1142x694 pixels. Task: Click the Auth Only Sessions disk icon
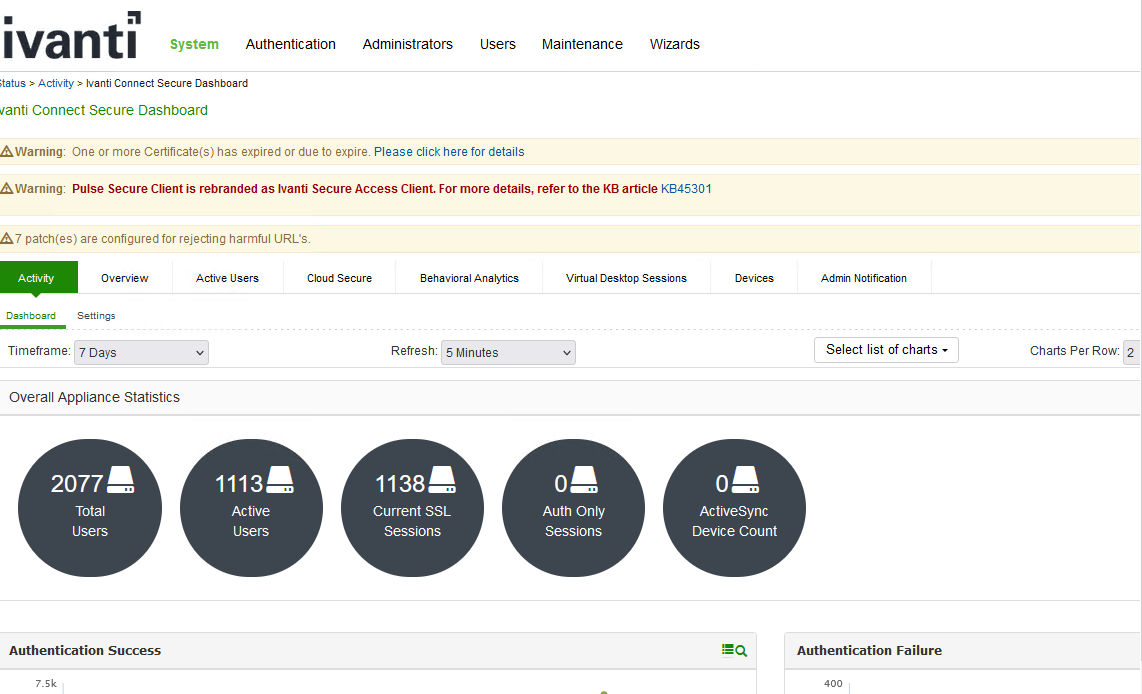pyautogui.click(x=583, y=481)
